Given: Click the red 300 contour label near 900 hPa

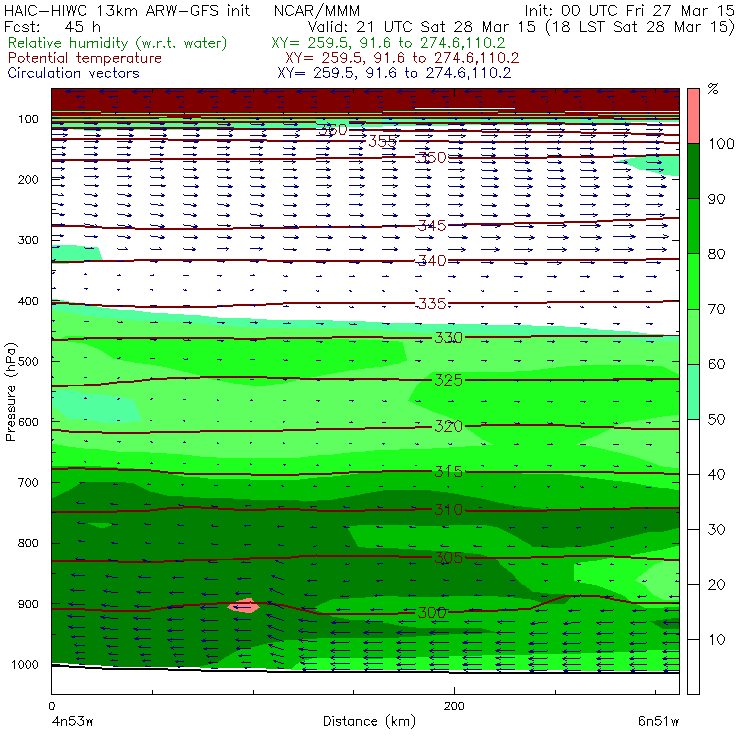Looking at the screenshot, I should (432, 613).
